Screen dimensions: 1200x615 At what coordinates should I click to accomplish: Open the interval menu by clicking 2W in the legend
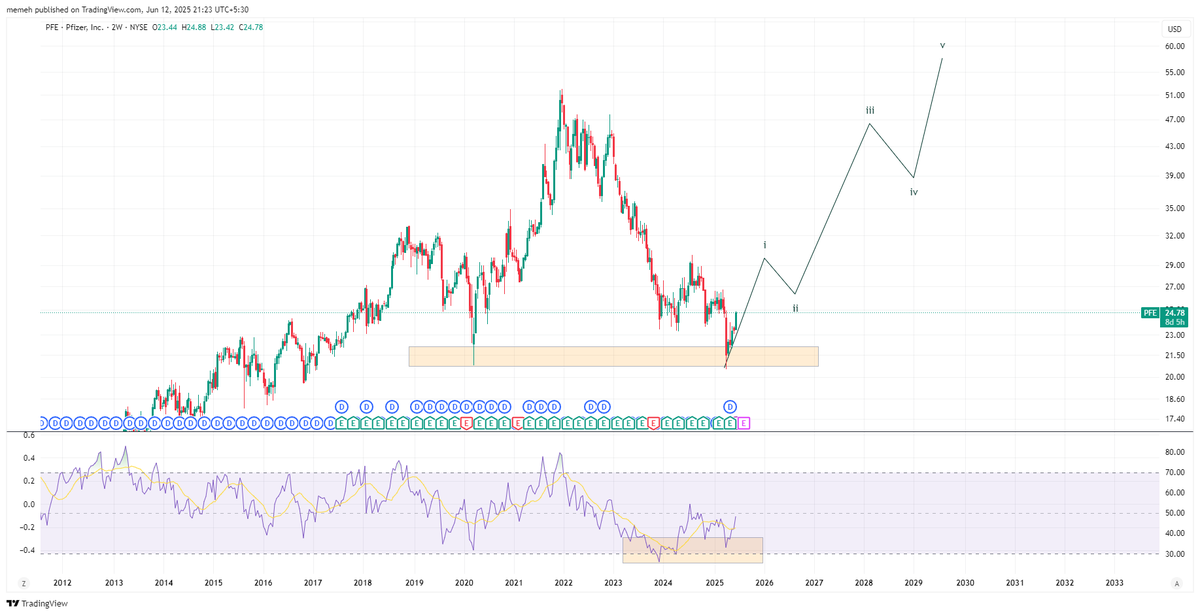(x=116, y=29)
